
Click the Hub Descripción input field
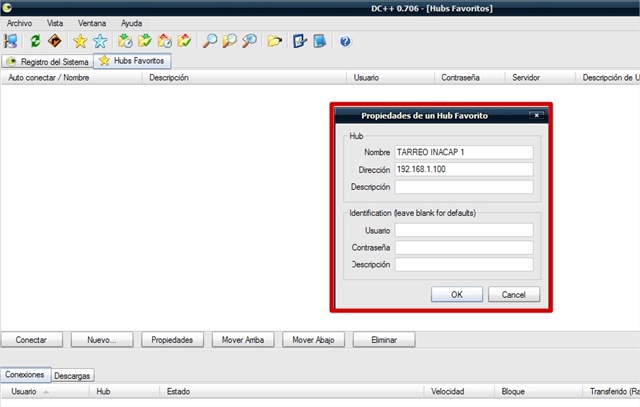[464, 187]
